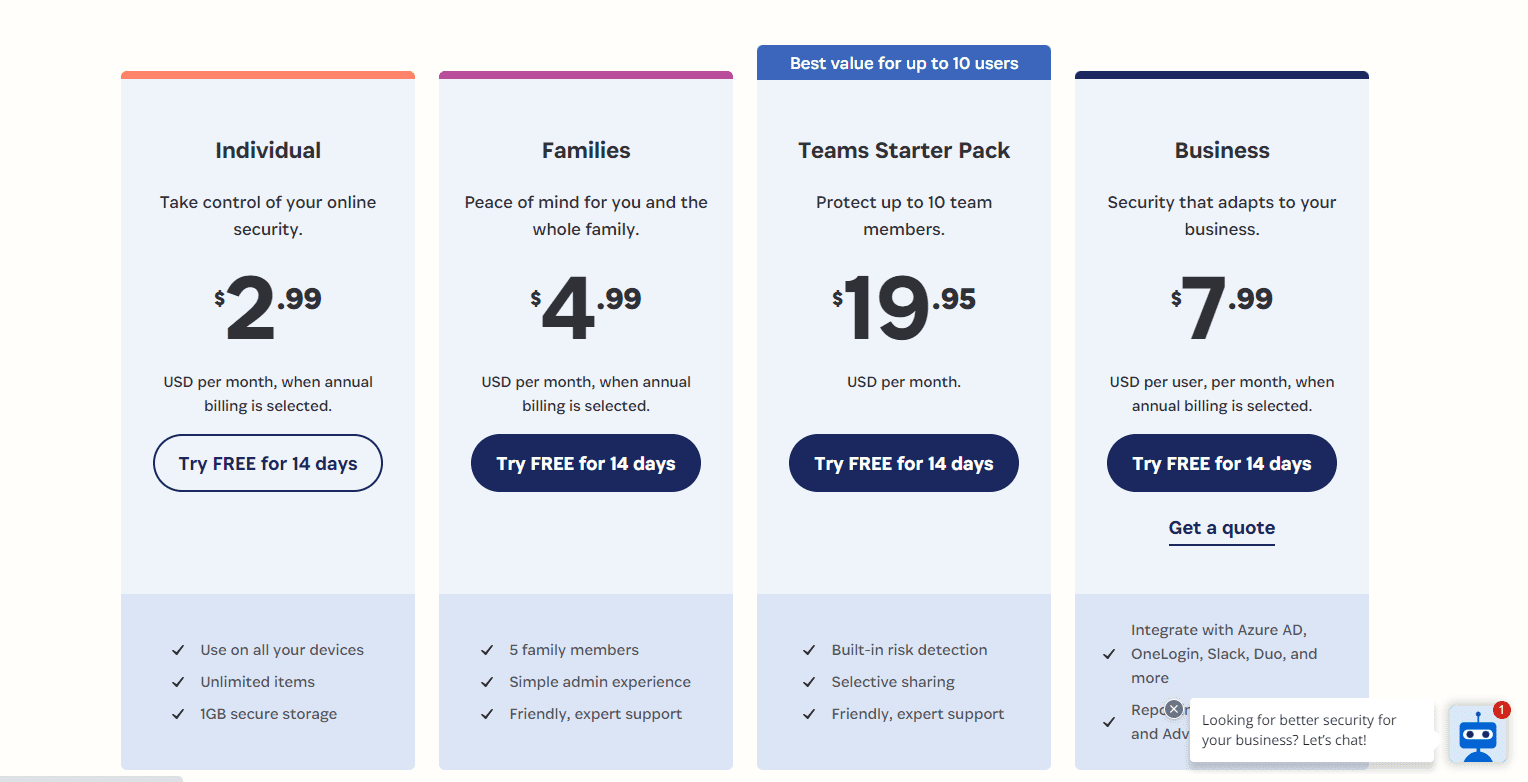Click the Families plan $4.99 price
This screenshot has height=782, width=1528.
coord(586,306)
